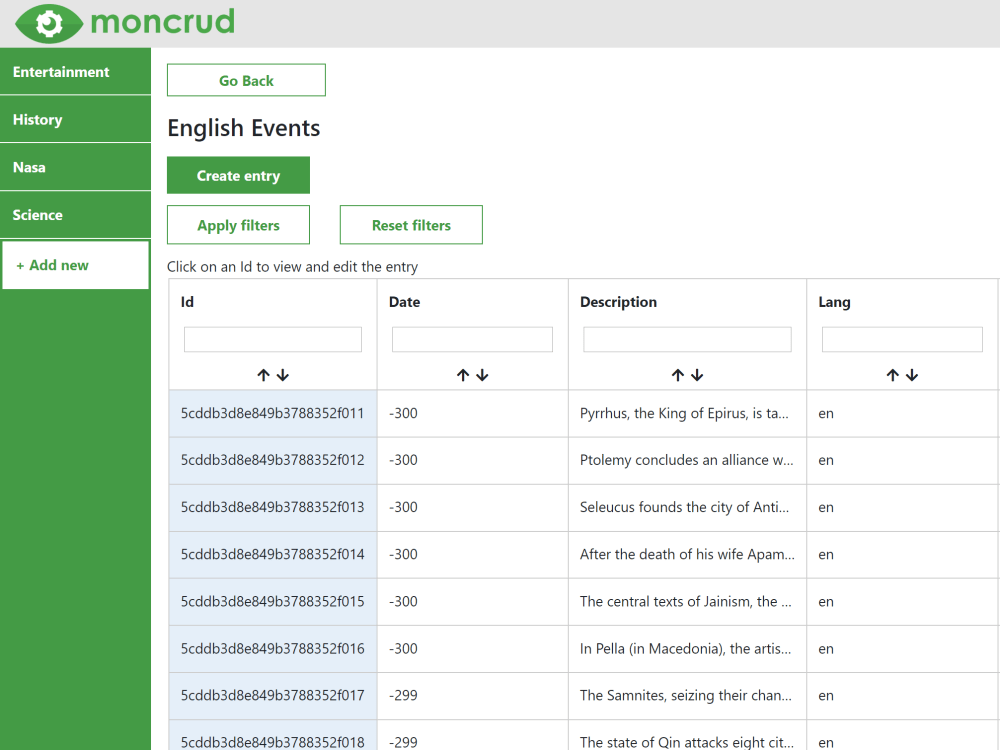Select description 'After the death of his wife'

click(x=687, y=555)
